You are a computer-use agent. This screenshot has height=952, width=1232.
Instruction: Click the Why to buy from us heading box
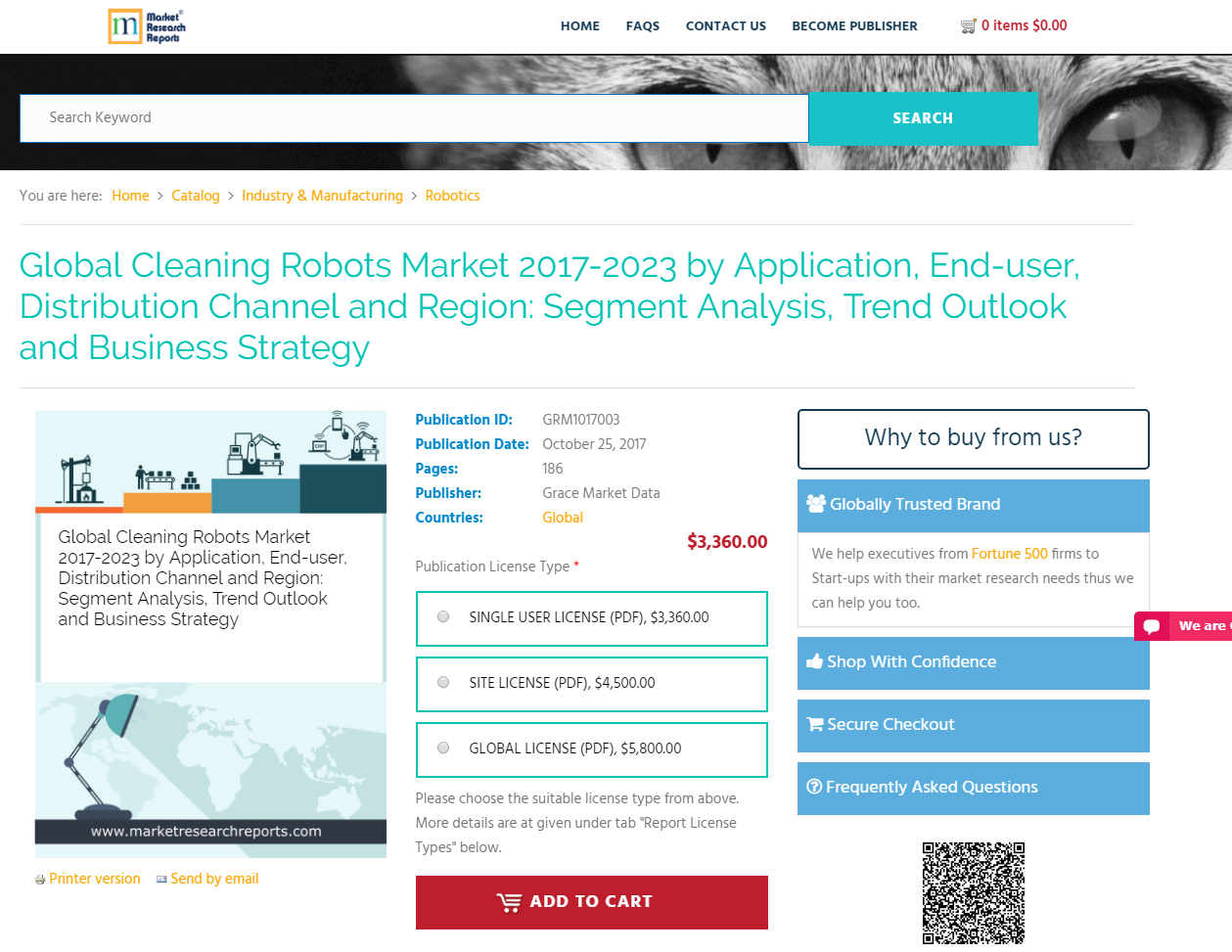coord(974,438)
